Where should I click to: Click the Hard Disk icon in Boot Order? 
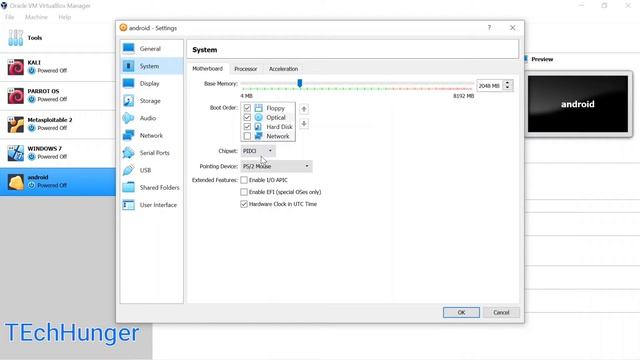(258, 127)
